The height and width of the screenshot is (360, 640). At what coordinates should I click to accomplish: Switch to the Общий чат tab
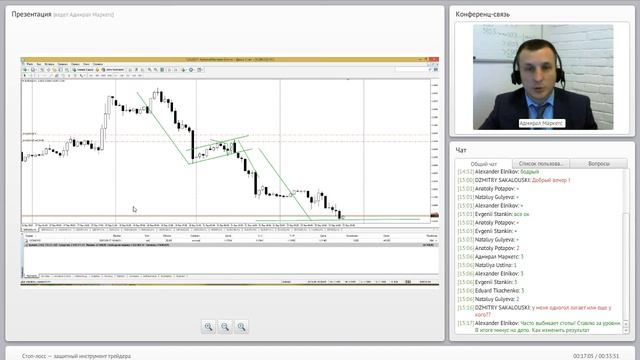coord(484,164)
